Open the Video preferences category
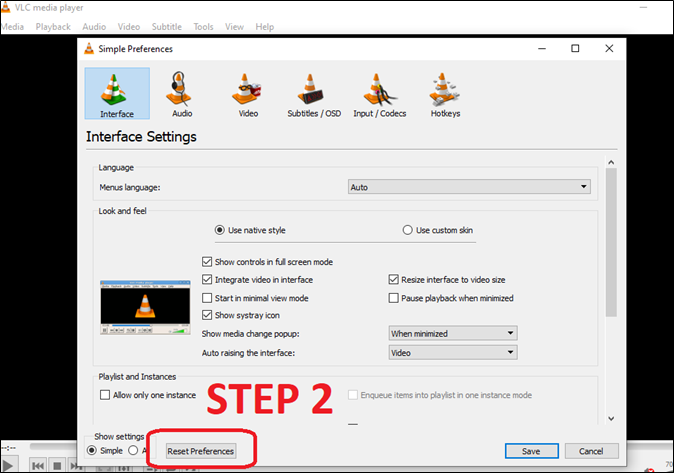 [x=248, y=94]
